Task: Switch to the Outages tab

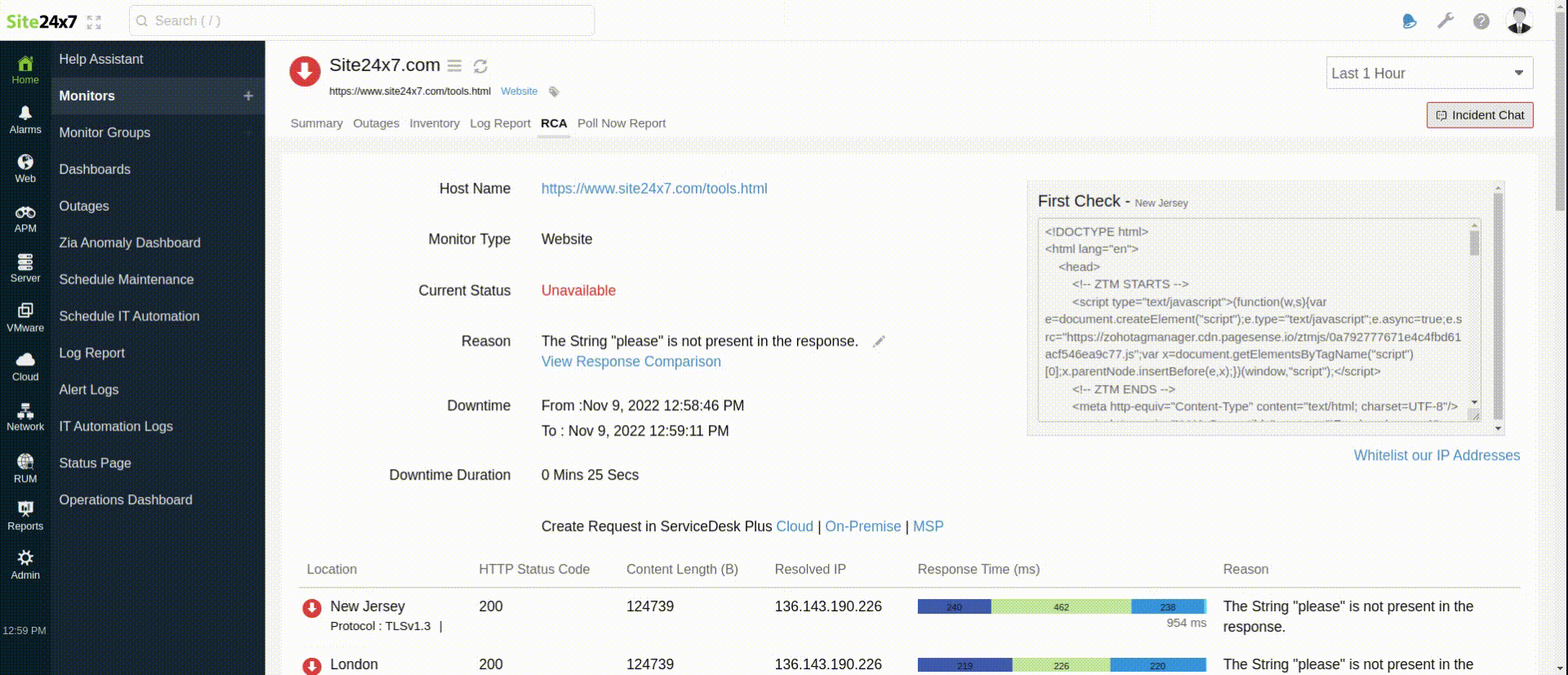Action: 376,123
